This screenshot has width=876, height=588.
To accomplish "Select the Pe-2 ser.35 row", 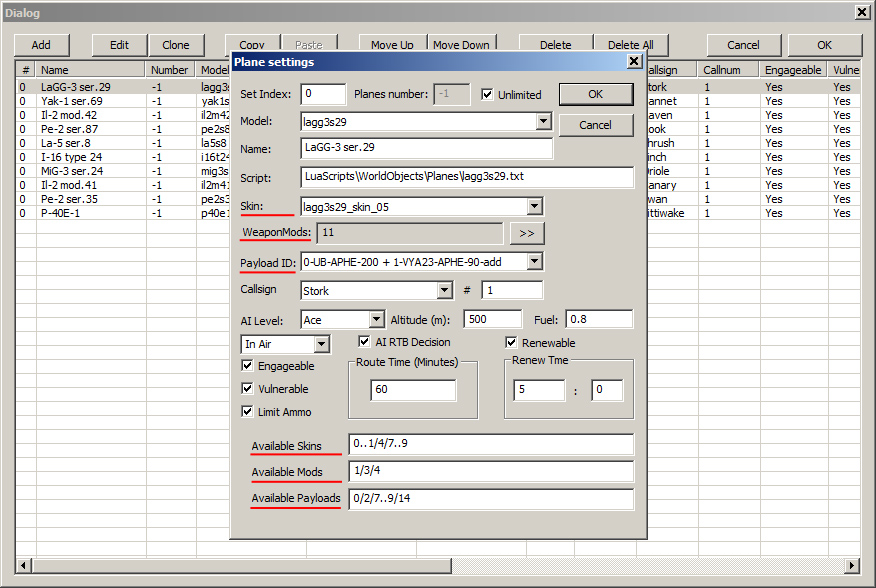I will click(x=123, y=199).
